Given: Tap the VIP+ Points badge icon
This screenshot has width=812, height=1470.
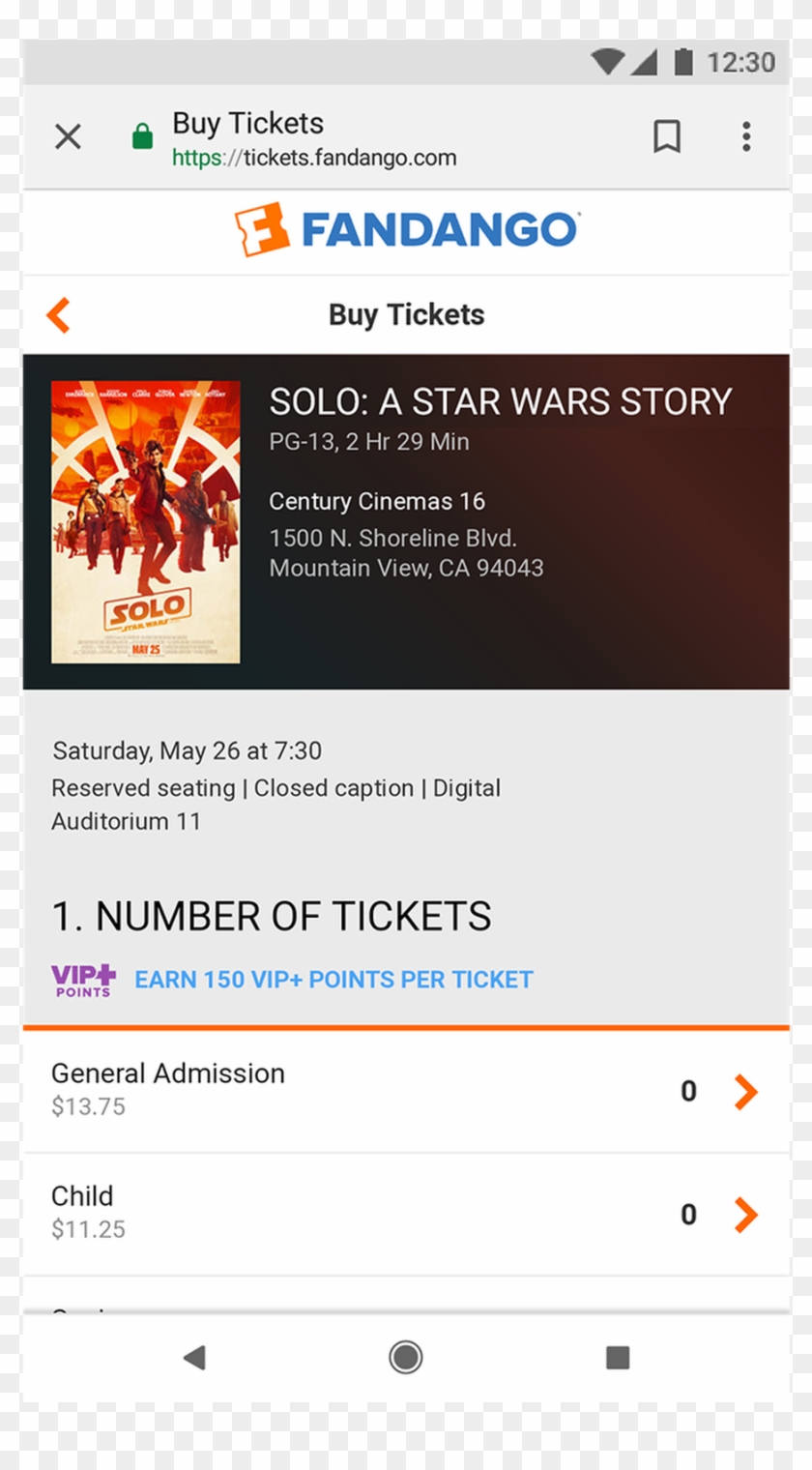Looking at the screenshot, I should [83, 980].
